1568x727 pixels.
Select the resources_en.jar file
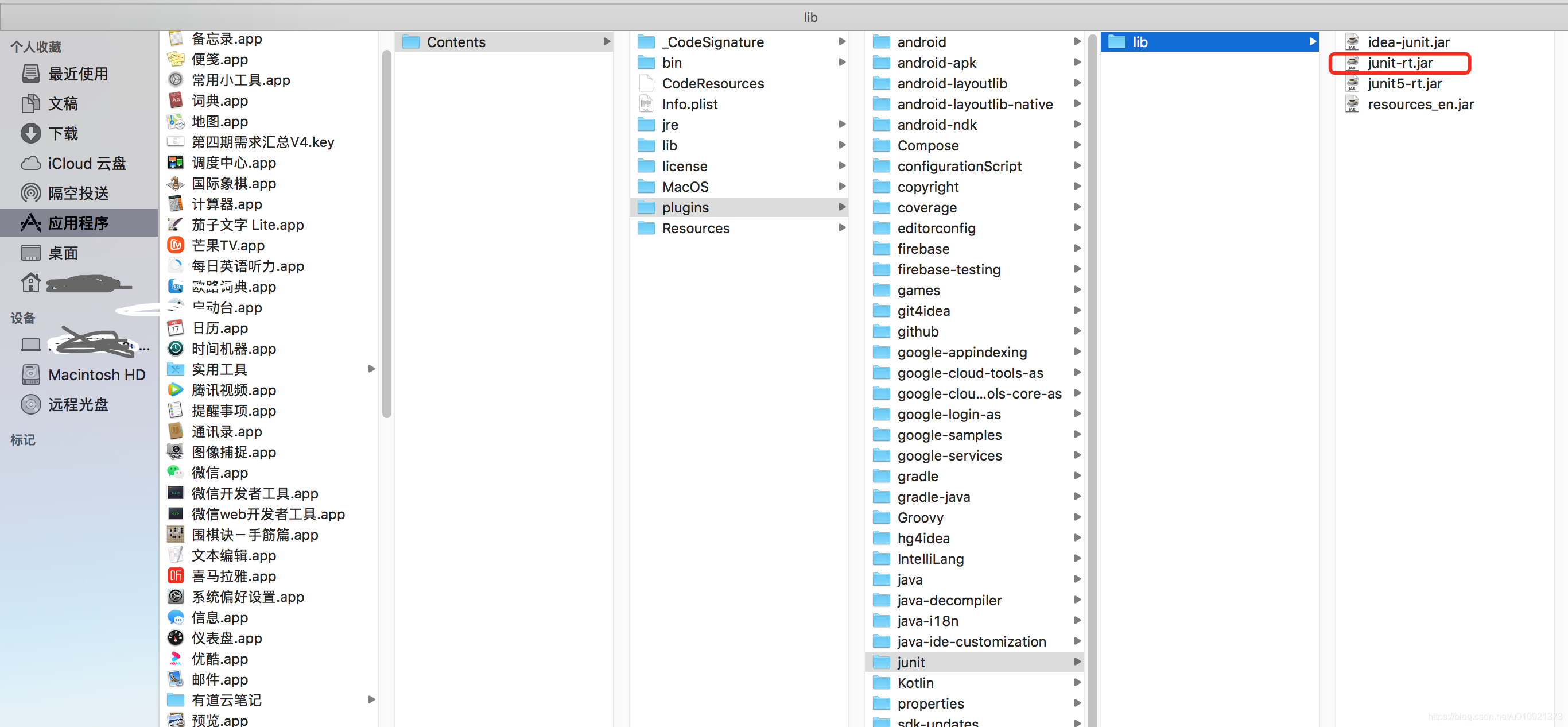(x=1419, y=104)
